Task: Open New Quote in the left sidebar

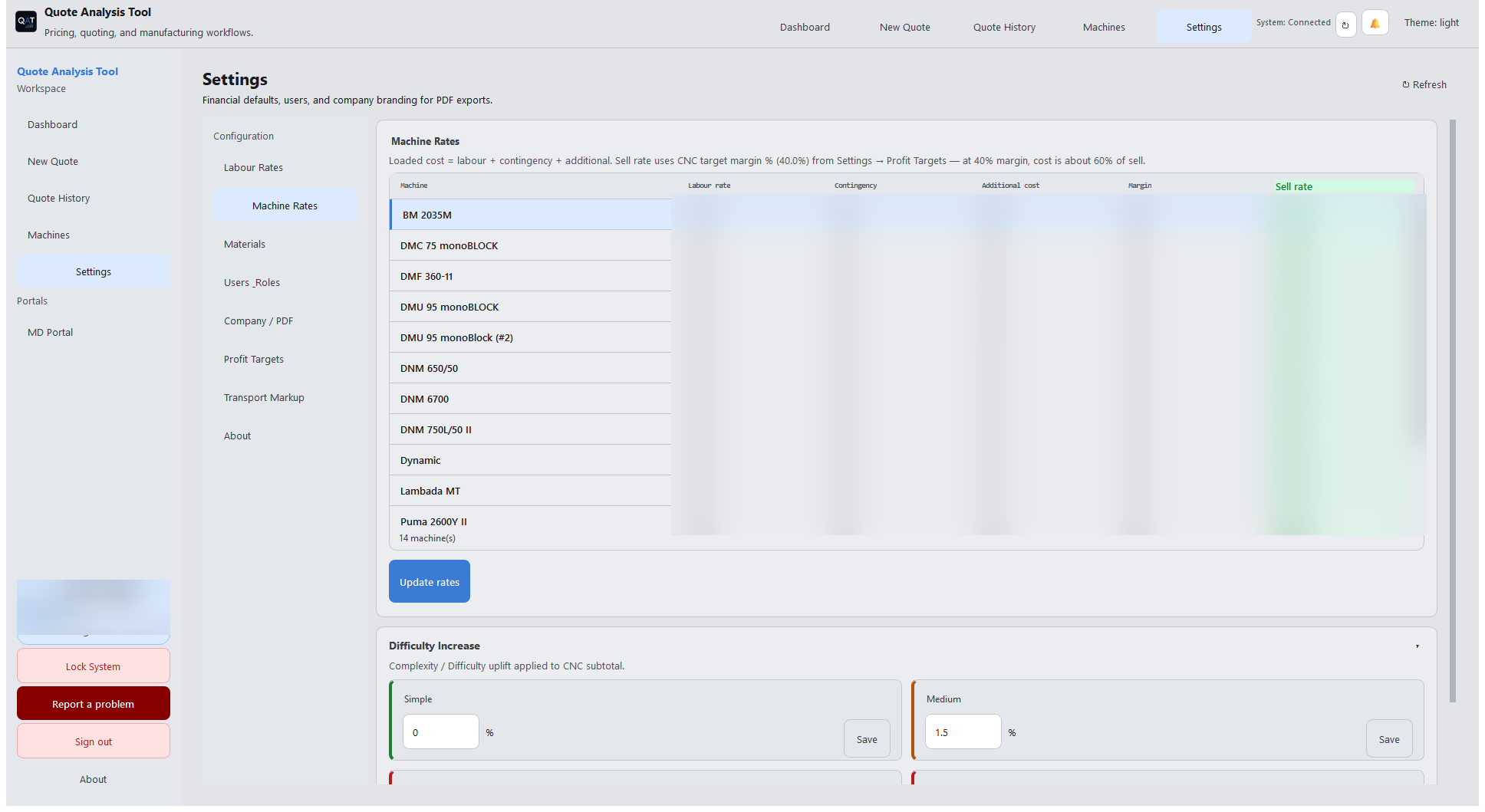Action: (x=93, y=161)
